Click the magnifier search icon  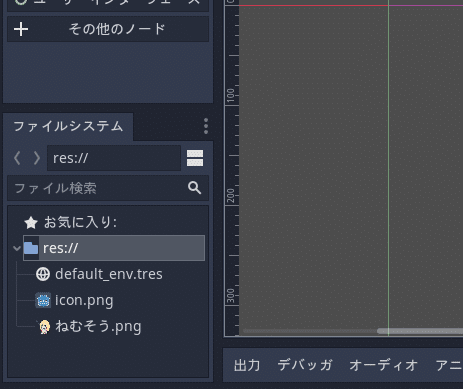tap(194, 188)
